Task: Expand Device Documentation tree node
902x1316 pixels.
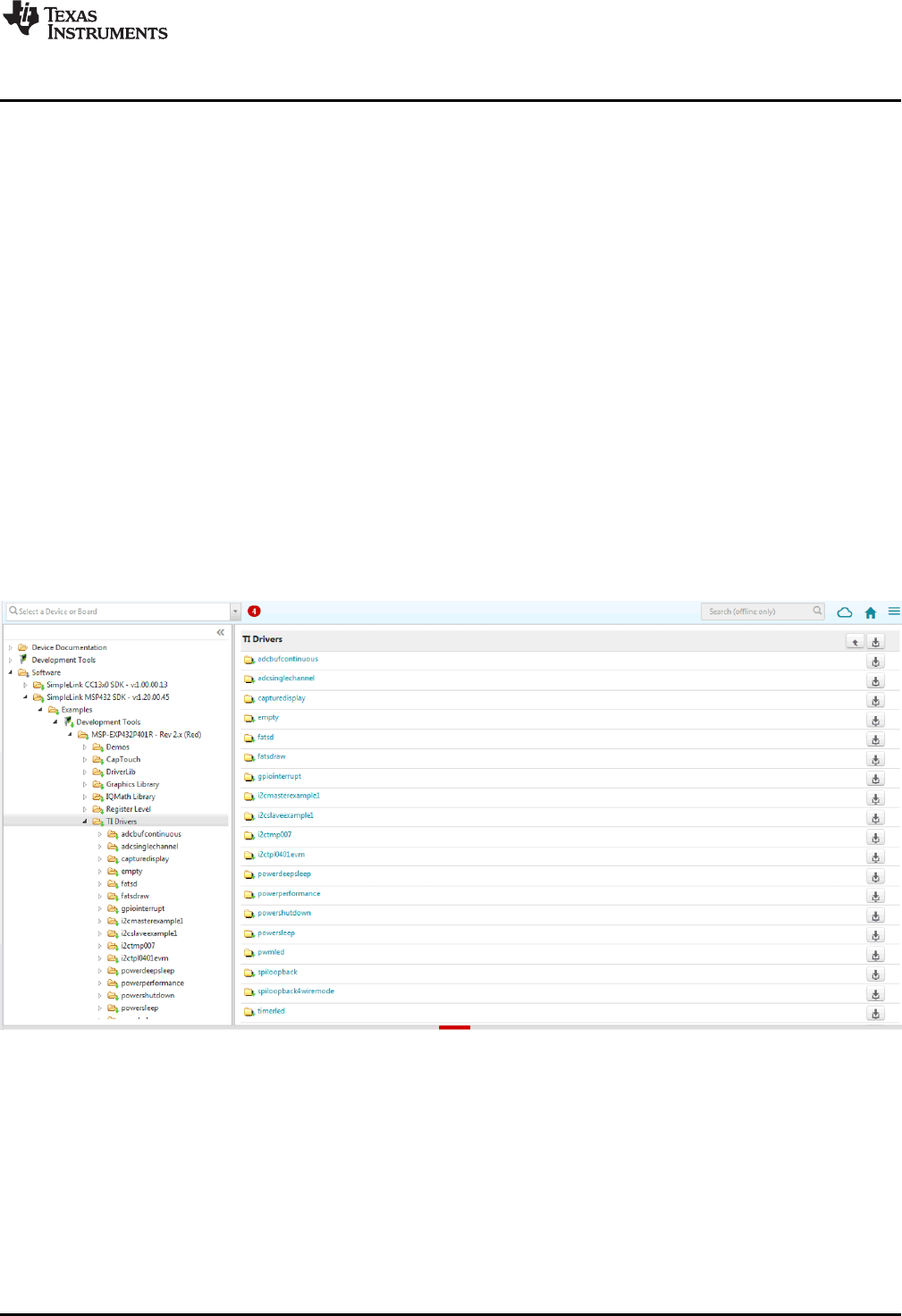Action: coord(11,647)
